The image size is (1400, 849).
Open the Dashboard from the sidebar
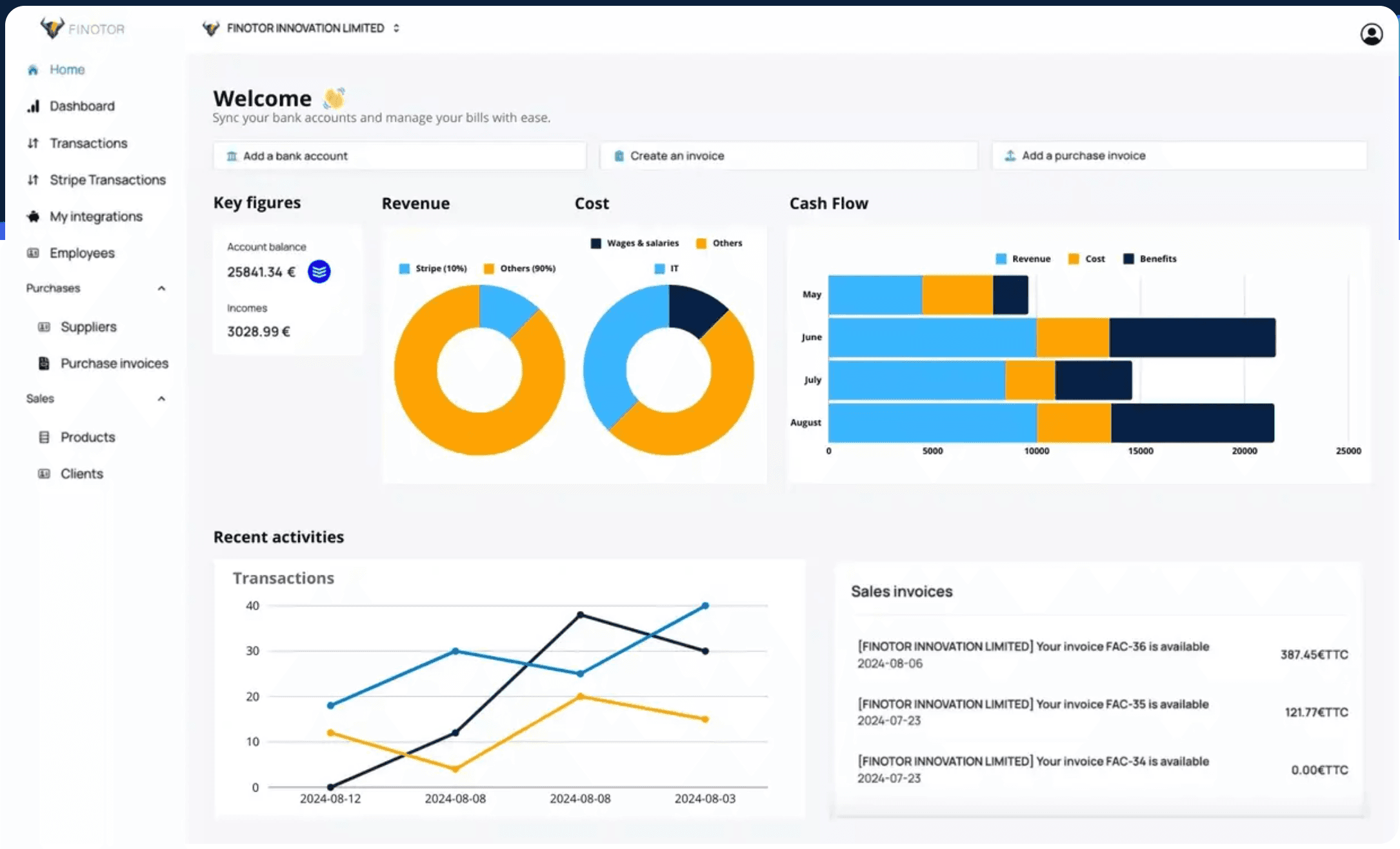click(x=82, y=106)
